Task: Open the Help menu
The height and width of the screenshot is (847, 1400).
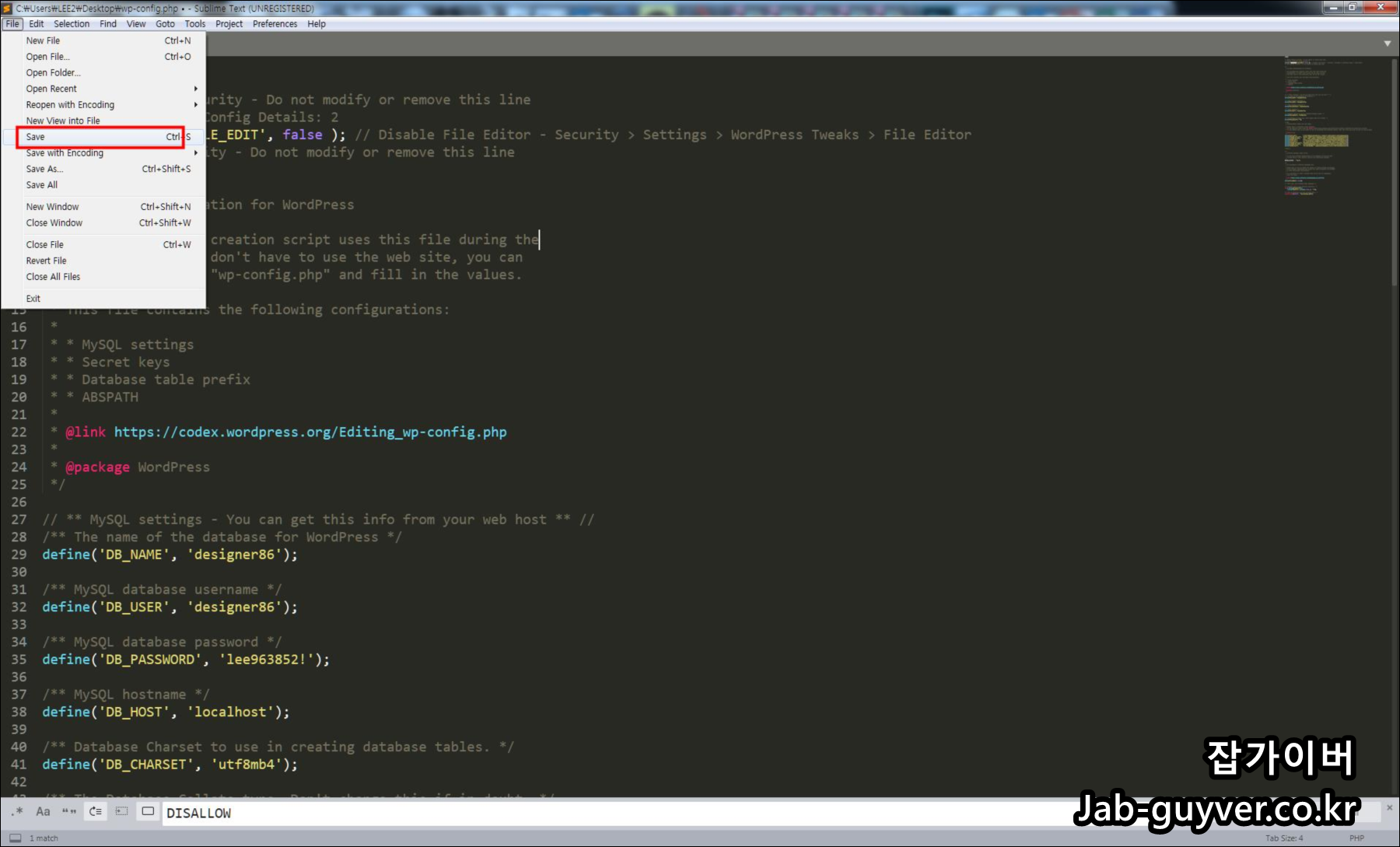Action: [317, 24]
